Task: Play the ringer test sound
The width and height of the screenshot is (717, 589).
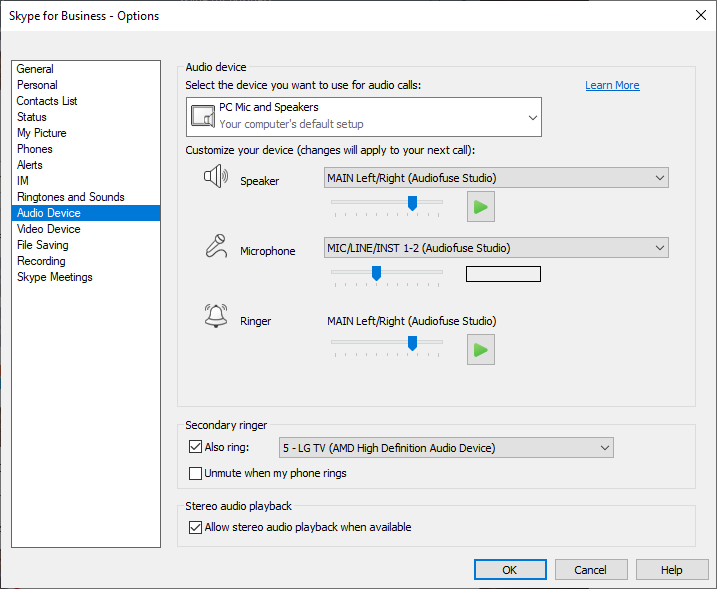Action: pyautogui.click(x=481, y=350)
